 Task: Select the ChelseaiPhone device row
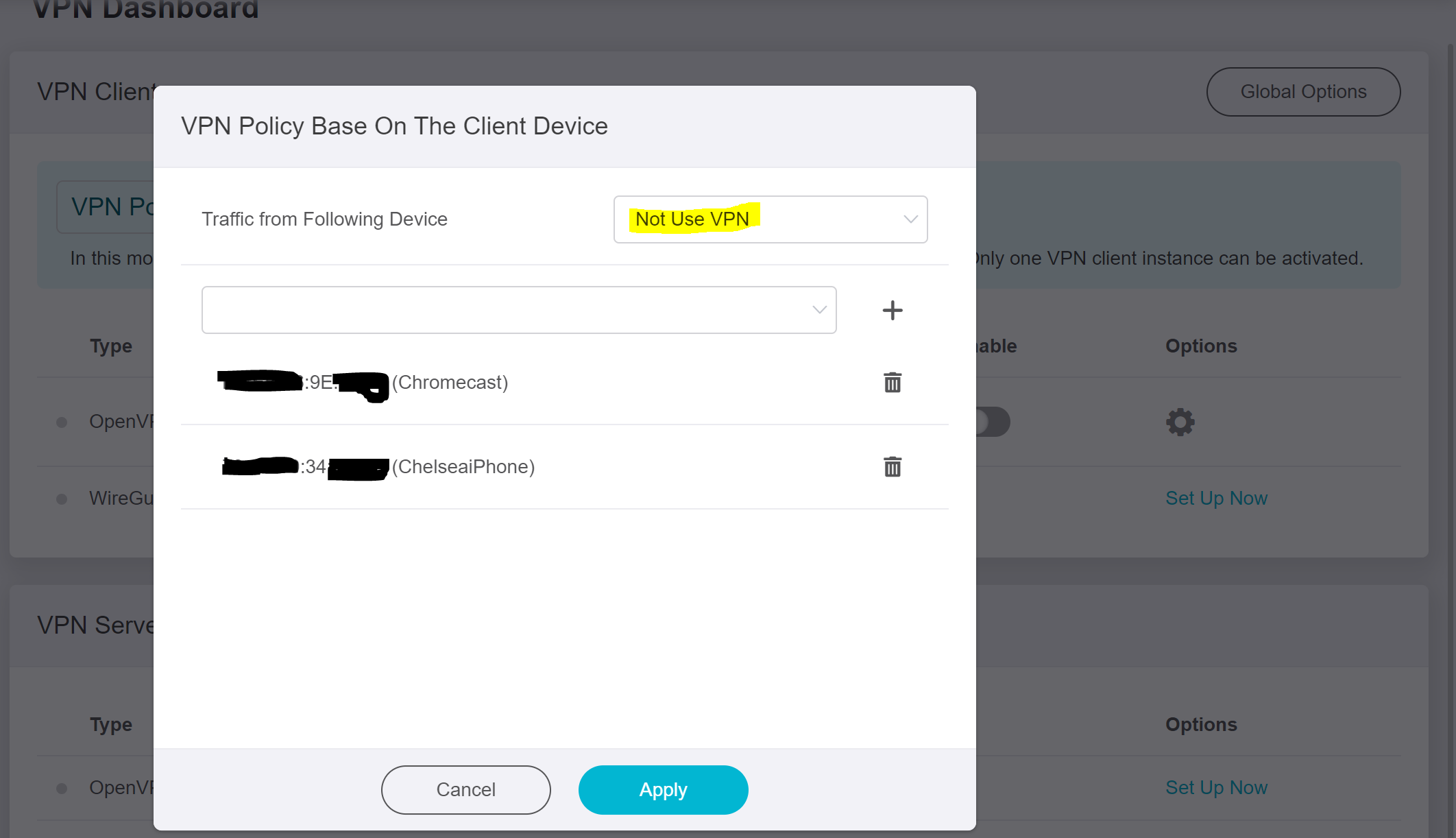point(463,467)
